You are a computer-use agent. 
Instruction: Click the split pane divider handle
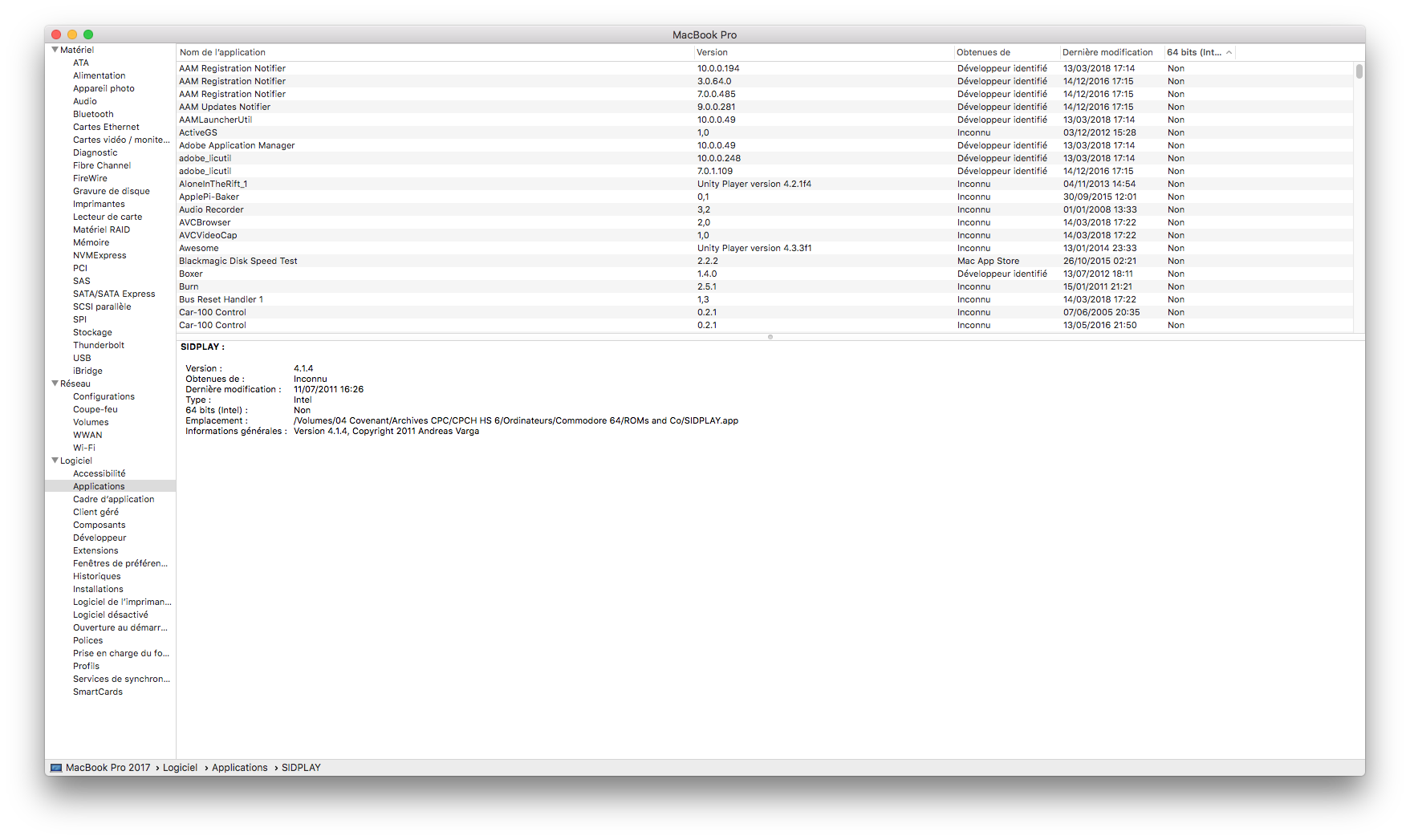click(770, 337)
